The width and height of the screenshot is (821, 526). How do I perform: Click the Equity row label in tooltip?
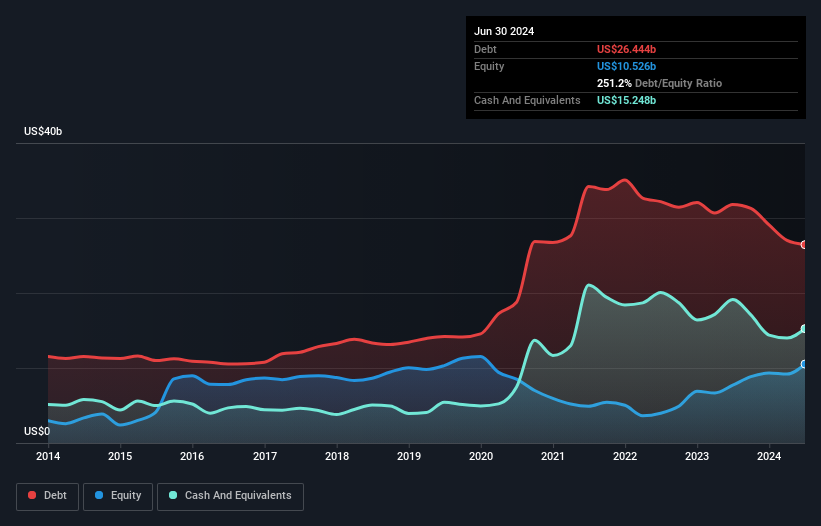coord(489,66)
